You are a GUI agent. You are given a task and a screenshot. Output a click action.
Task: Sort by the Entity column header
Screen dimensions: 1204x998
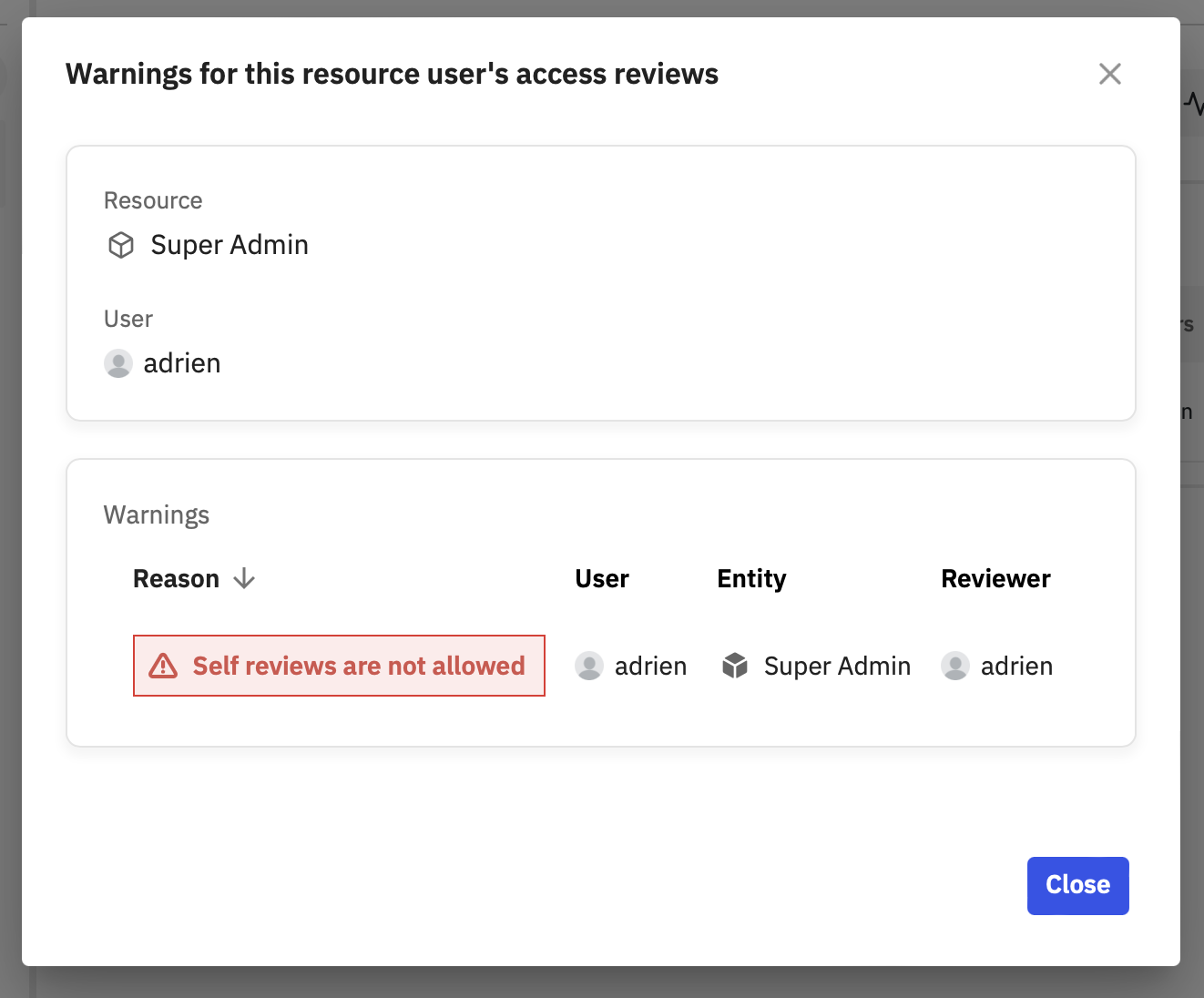coord(751,579)
